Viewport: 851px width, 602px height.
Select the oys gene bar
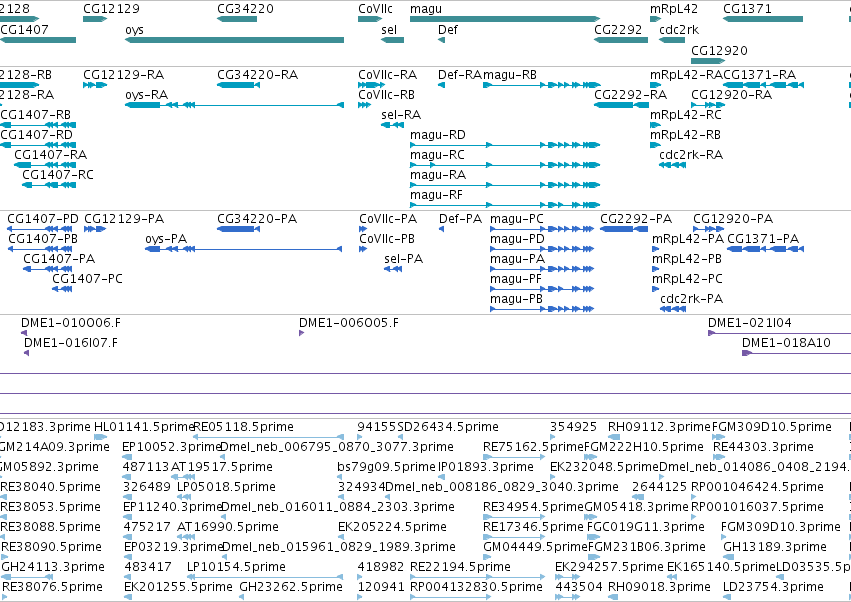[x=234, y=40]
